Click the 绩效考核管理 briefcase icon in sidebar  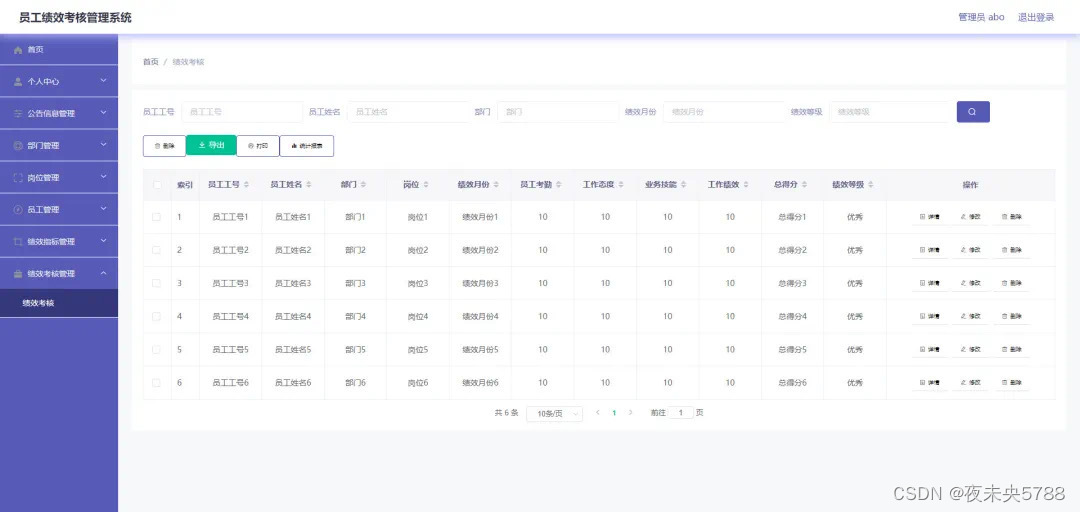click(x=18, y=274)
